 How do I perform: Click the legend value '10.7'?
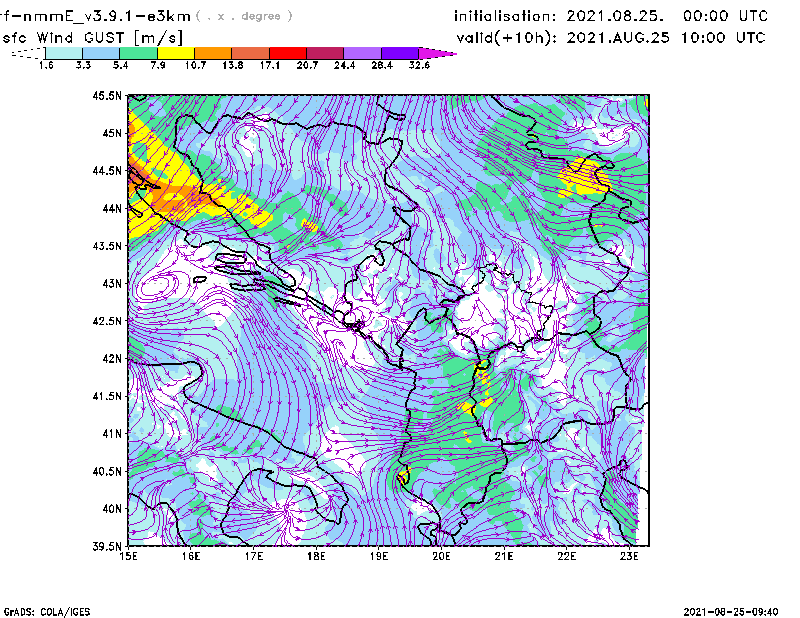point(195,65)
